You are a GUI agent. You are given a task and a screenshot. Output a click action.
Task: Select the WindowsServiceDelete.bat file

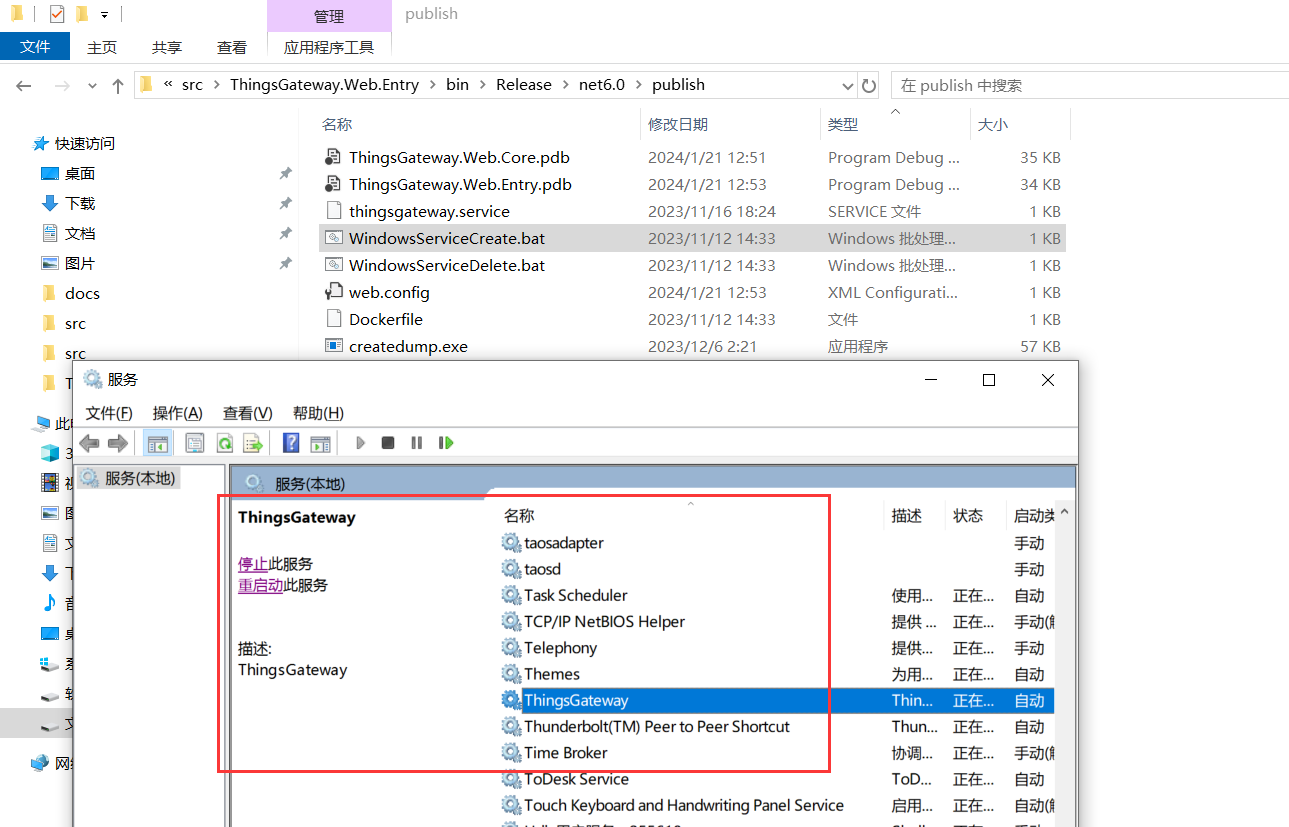click(446, 266)
